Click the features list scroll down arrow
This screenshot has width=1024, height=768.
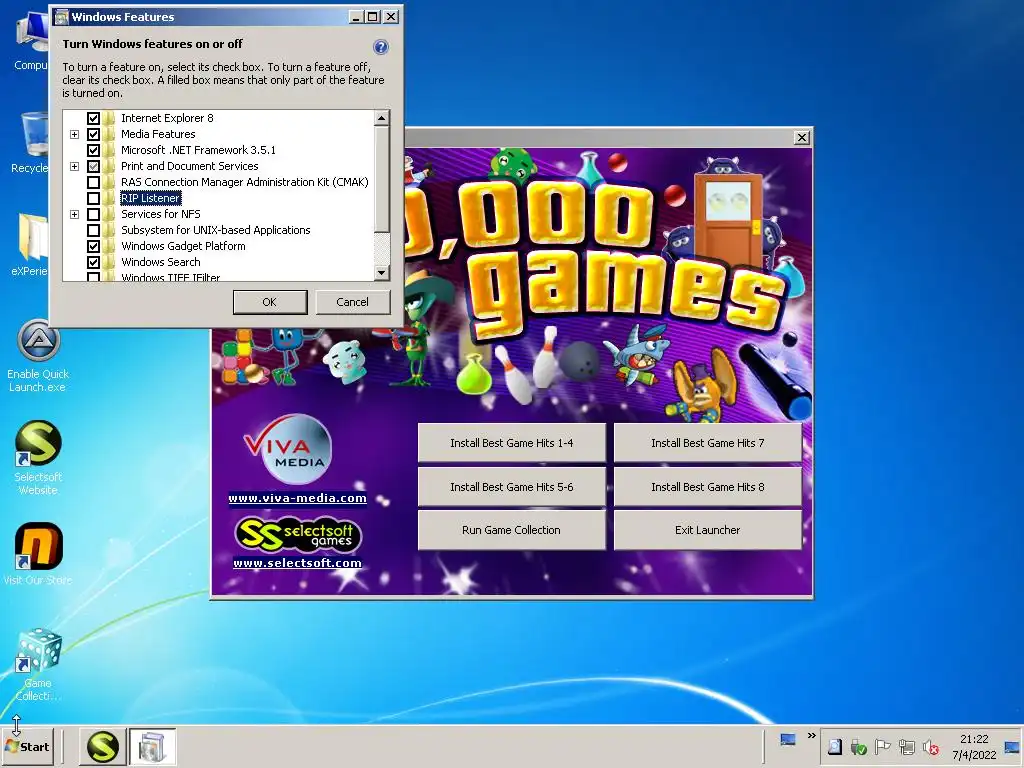tap(382, 272)
